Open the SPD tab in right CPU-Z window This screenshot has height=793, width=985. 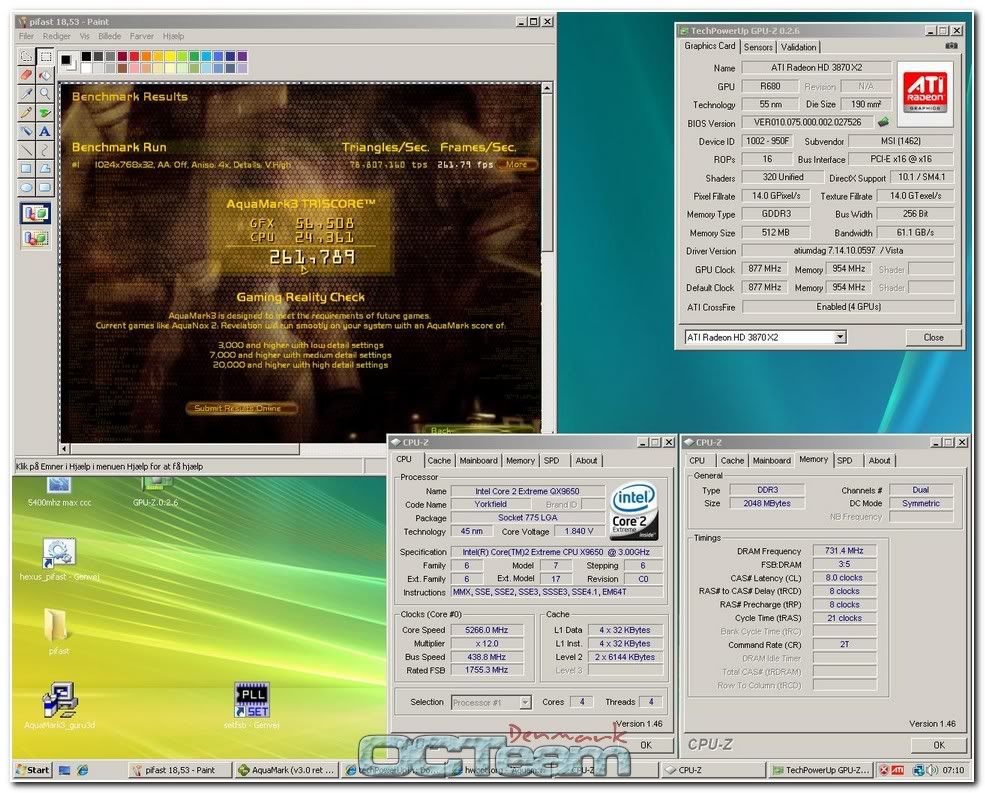[845, 461]
